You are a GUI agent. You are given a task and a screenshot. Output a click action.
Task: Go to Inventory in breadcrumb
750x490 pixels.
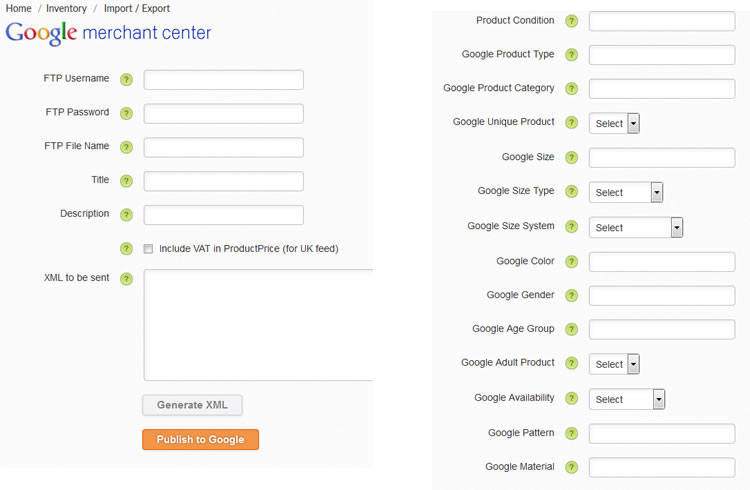[x=66, y=8]
